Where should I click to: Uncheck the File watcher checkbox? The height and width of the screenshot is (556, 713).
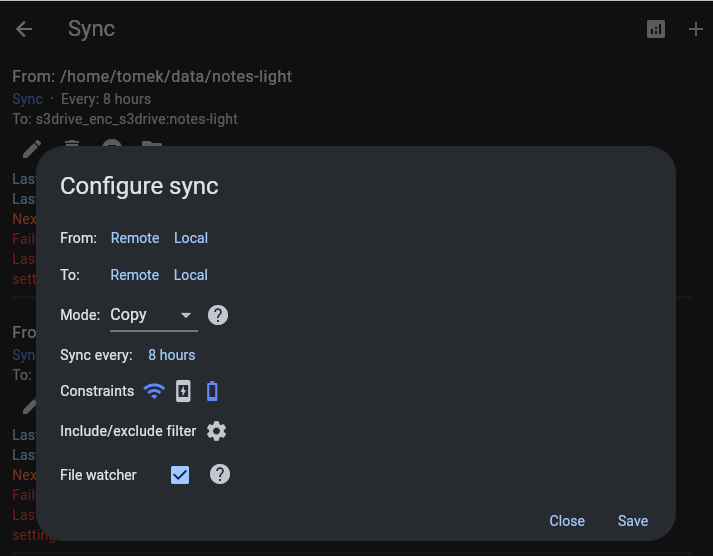click(x=180, y=475)
